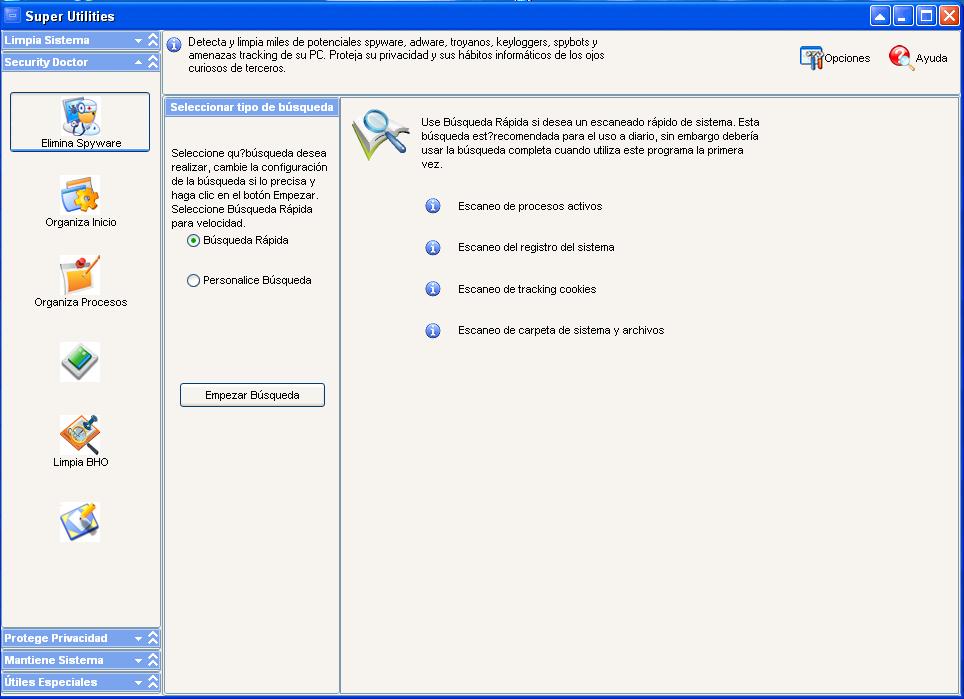Open the Limpia BHO tool
This screenshot has width=964, height=699.
click(x=81, y=441)
